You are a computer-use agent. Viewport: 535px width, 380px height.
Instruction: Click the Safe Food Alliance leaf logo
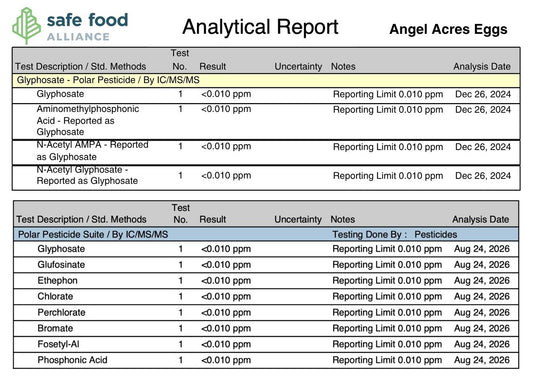click(27, 26)
